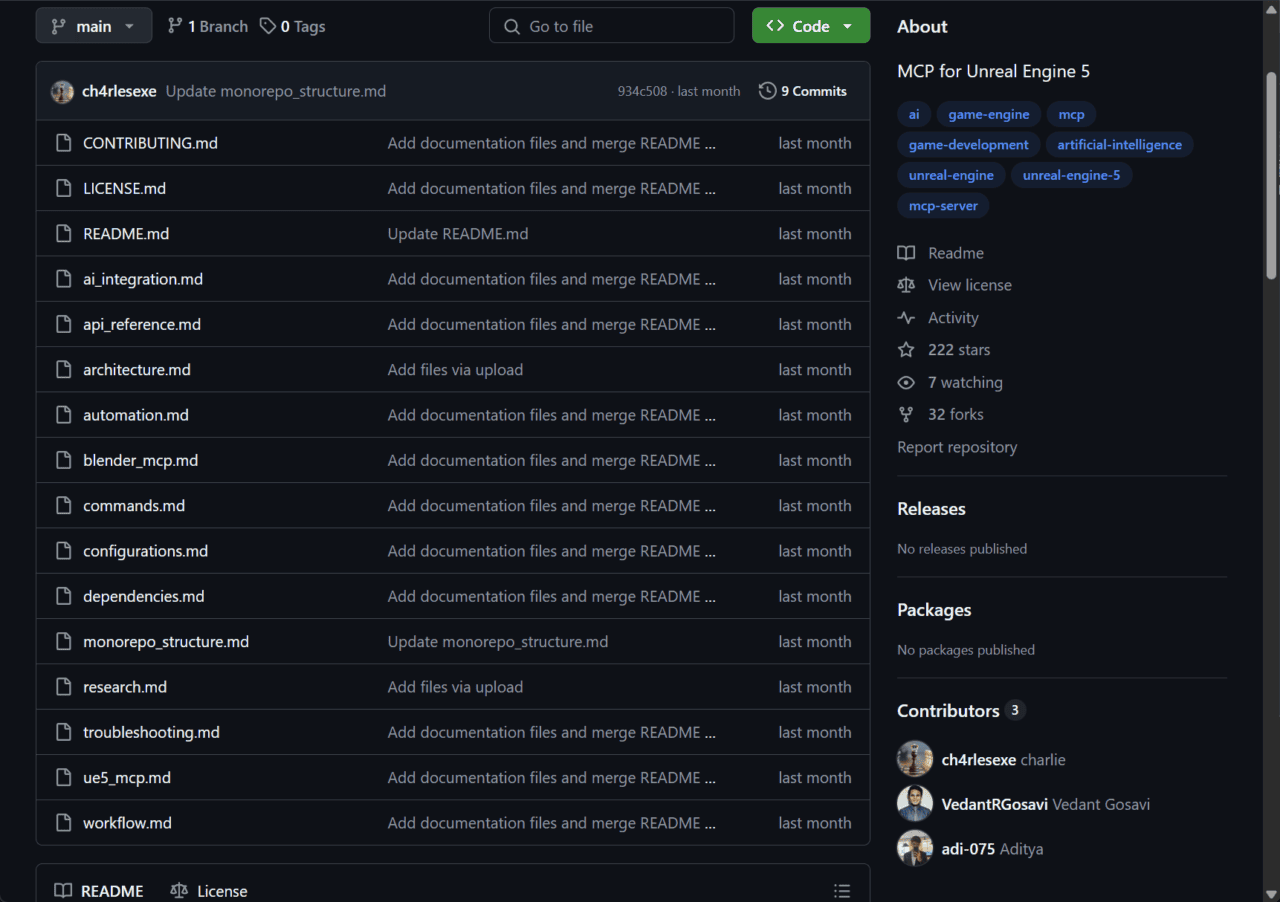This screenshot has height=902, width=1280.
Task: Select the artificial-intelligence topic tag
Action: point(1120,145)
